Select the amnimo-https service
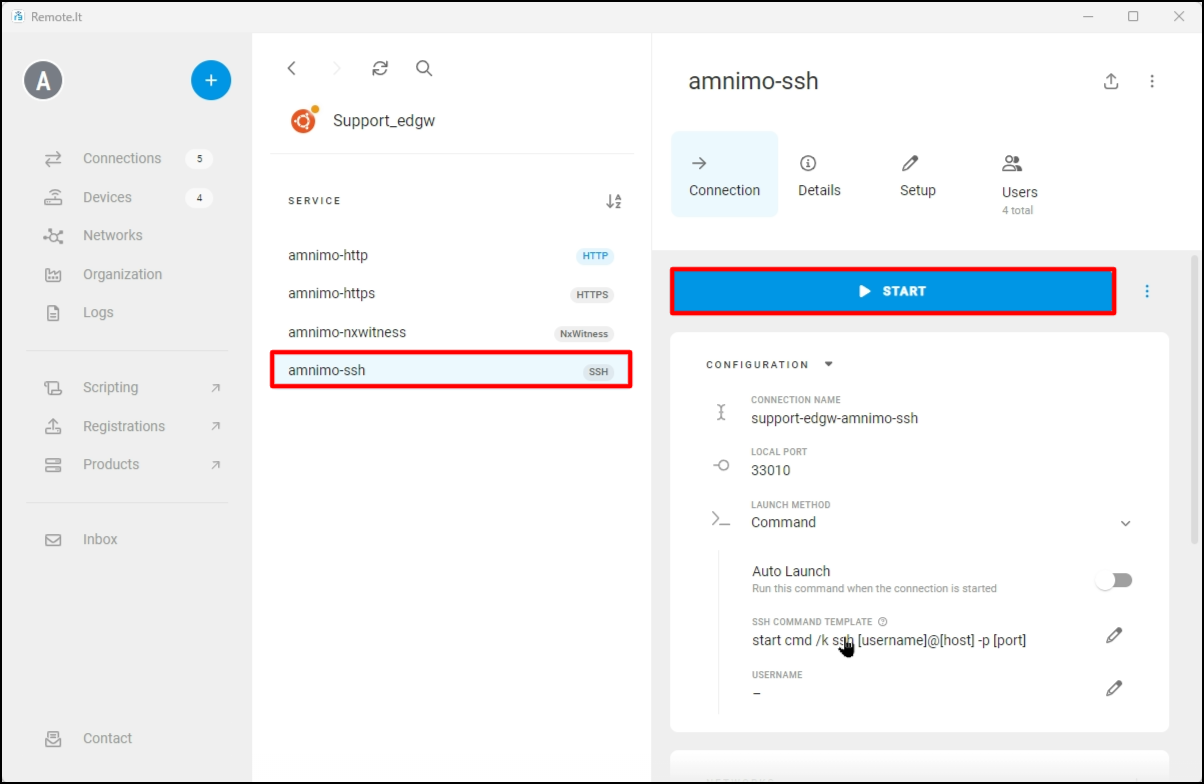Image resolution: width=1204 pixels, height=784 pixels. click(x=451, y=294)
